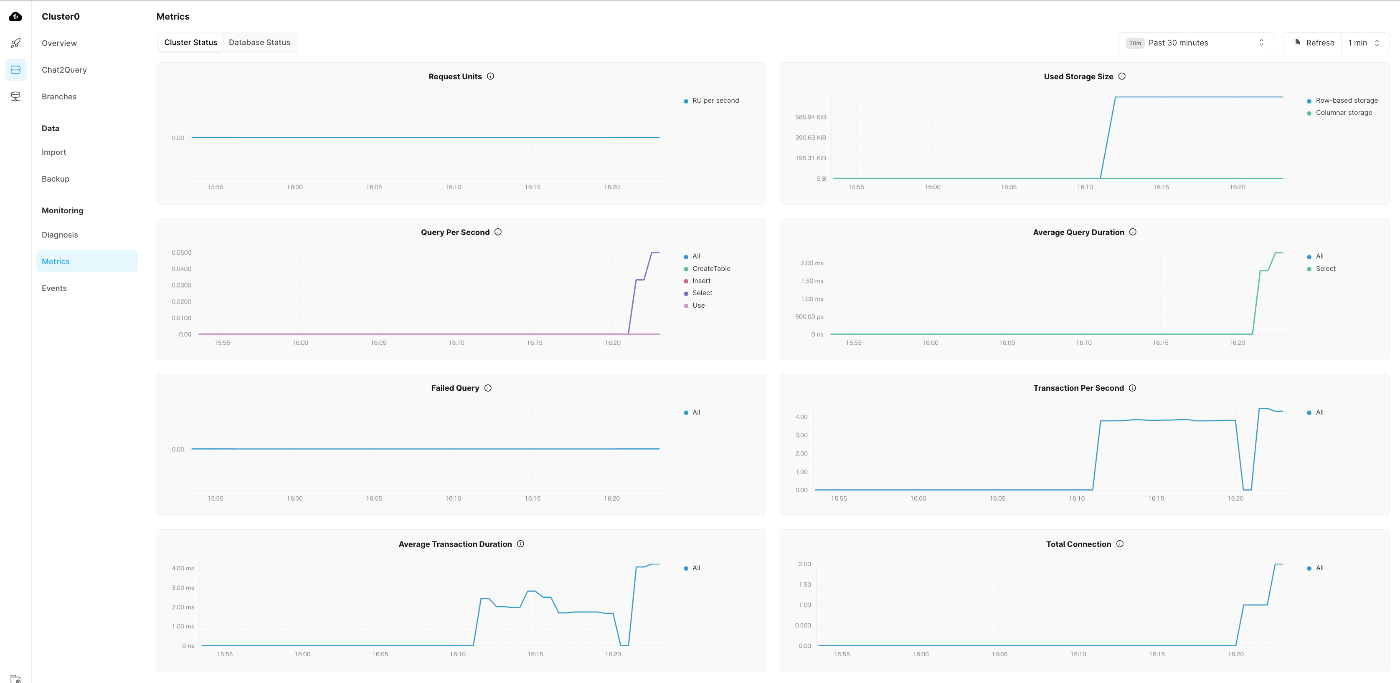Click the Request Units chart title
Screen dimensions: 1400x683
[x=455, y=76]
